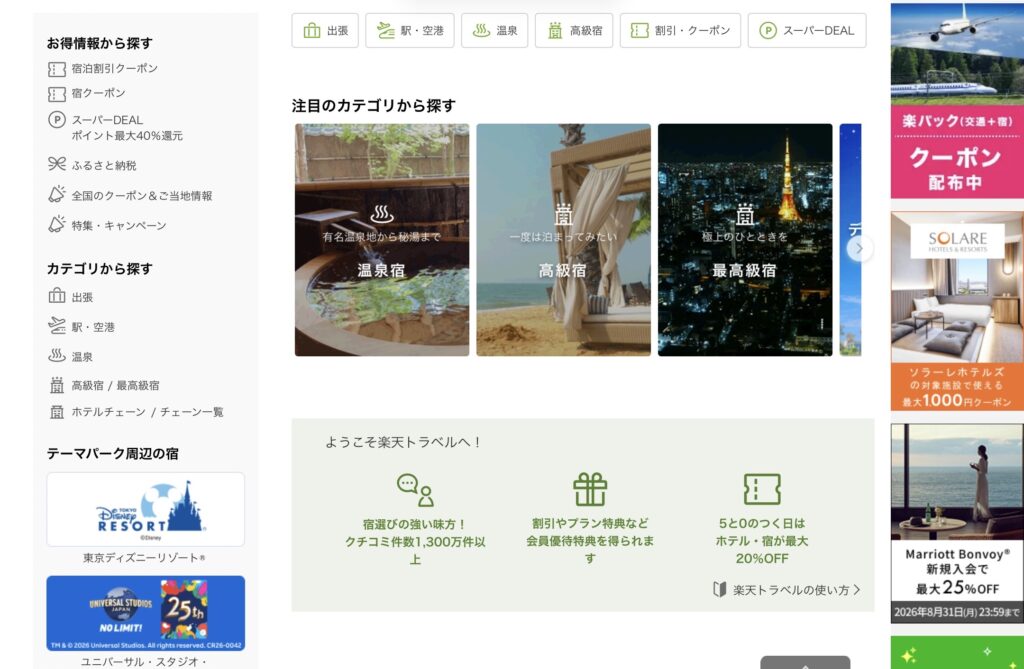1024x669 pixels.
Task: Open the Tokyo Disney Resort banner
Action: (x=146, y=510)
